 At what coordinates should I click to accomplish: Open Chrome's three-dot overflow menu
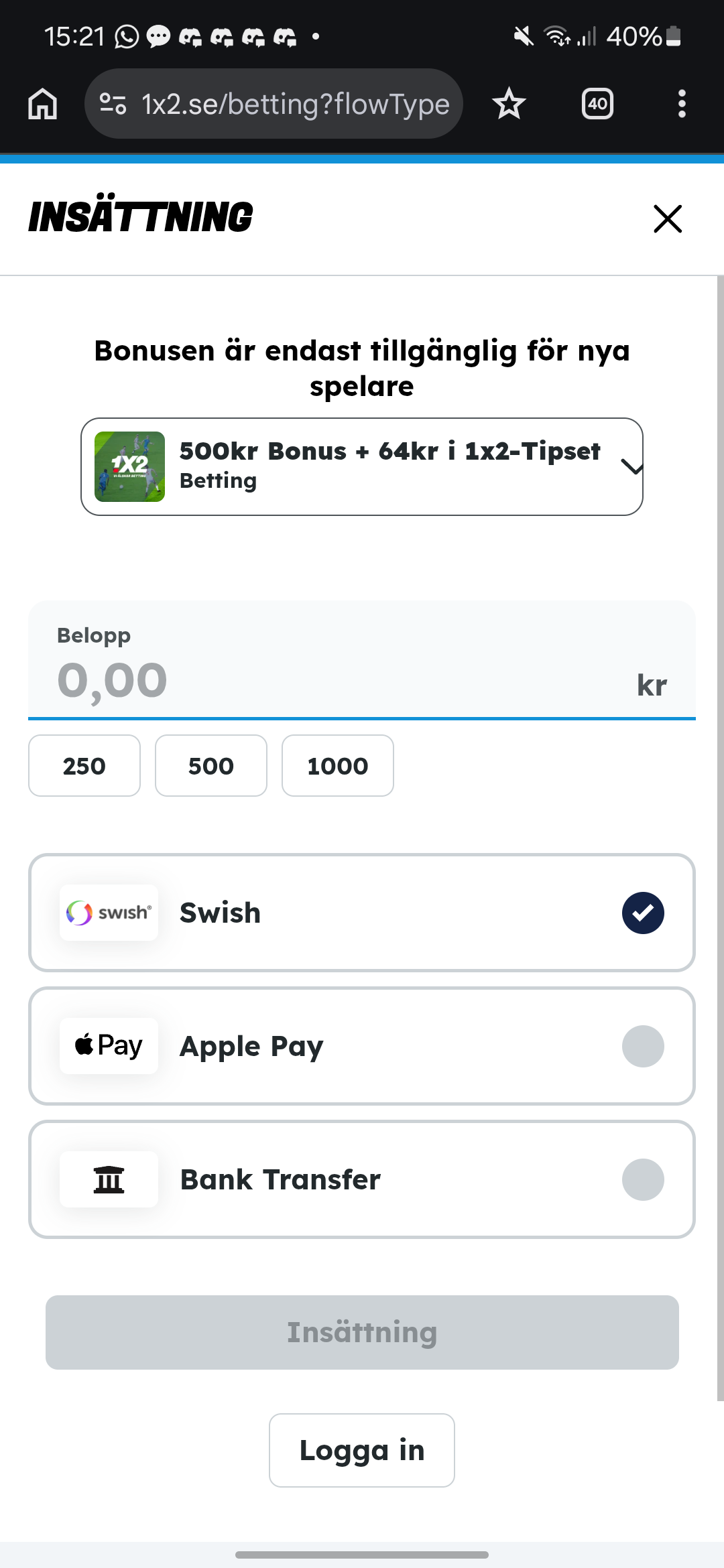click(x=682, y=104)
